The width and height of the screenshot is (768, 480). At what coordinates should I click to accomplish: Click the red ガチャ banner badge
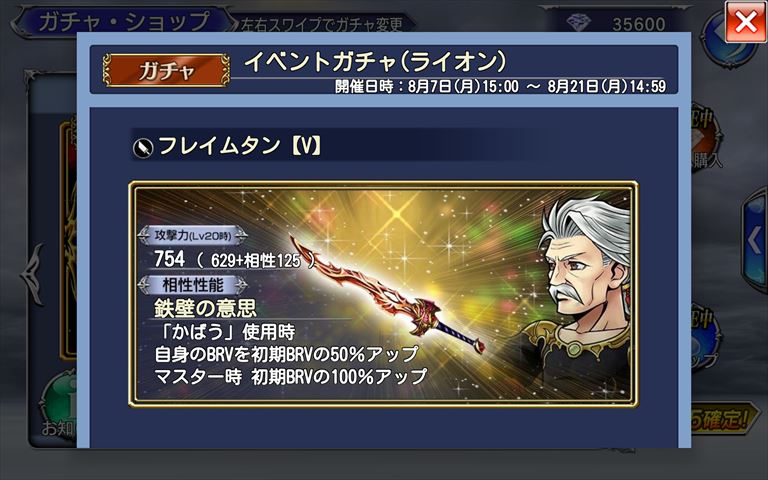[166, 71]
